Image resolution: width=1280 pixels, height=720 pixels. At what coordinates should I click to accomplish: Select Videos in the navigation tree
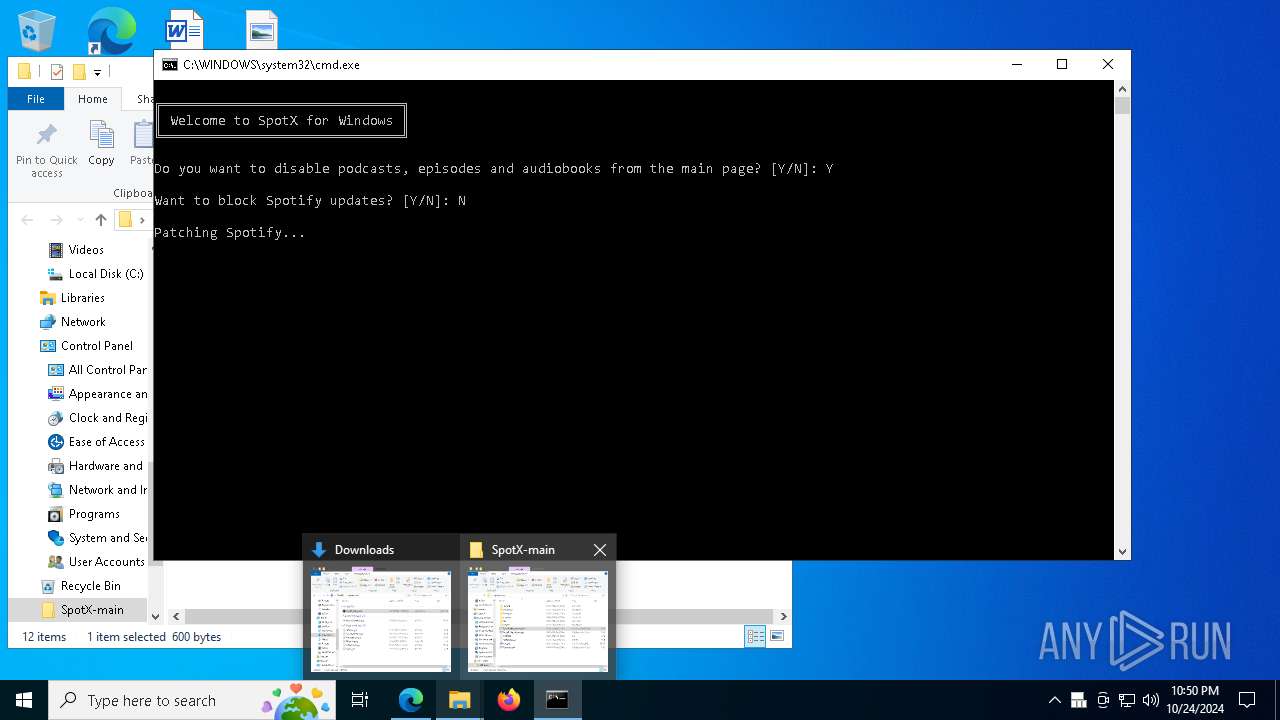pyautogui.click(x=86, y=250)
